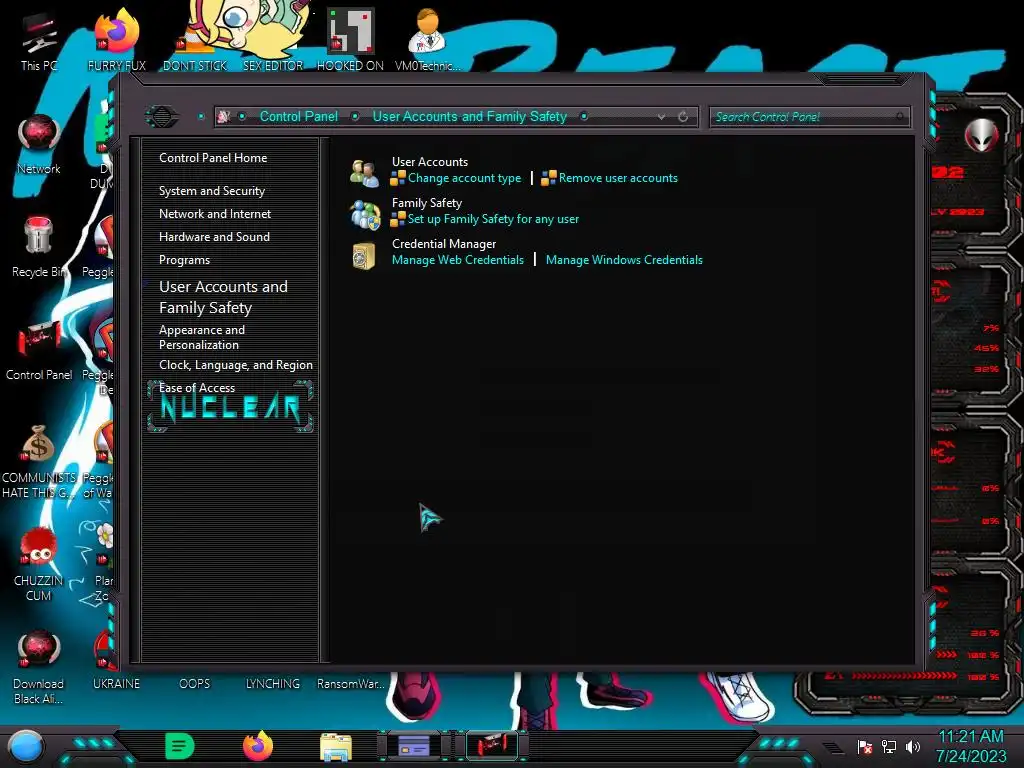This screenshot has height=768, width=1024.
Task: Click the active Control Panel taskbar button
Action: point(492,745)
